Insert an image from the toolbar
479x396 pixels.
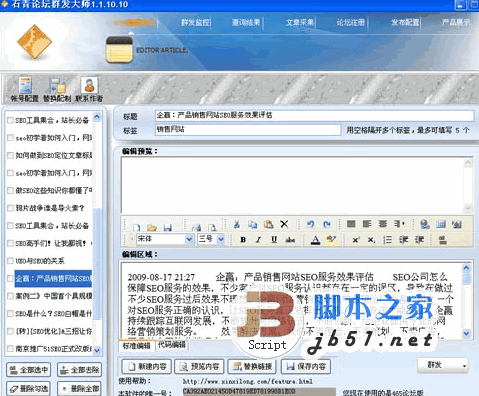click(457, 224)
